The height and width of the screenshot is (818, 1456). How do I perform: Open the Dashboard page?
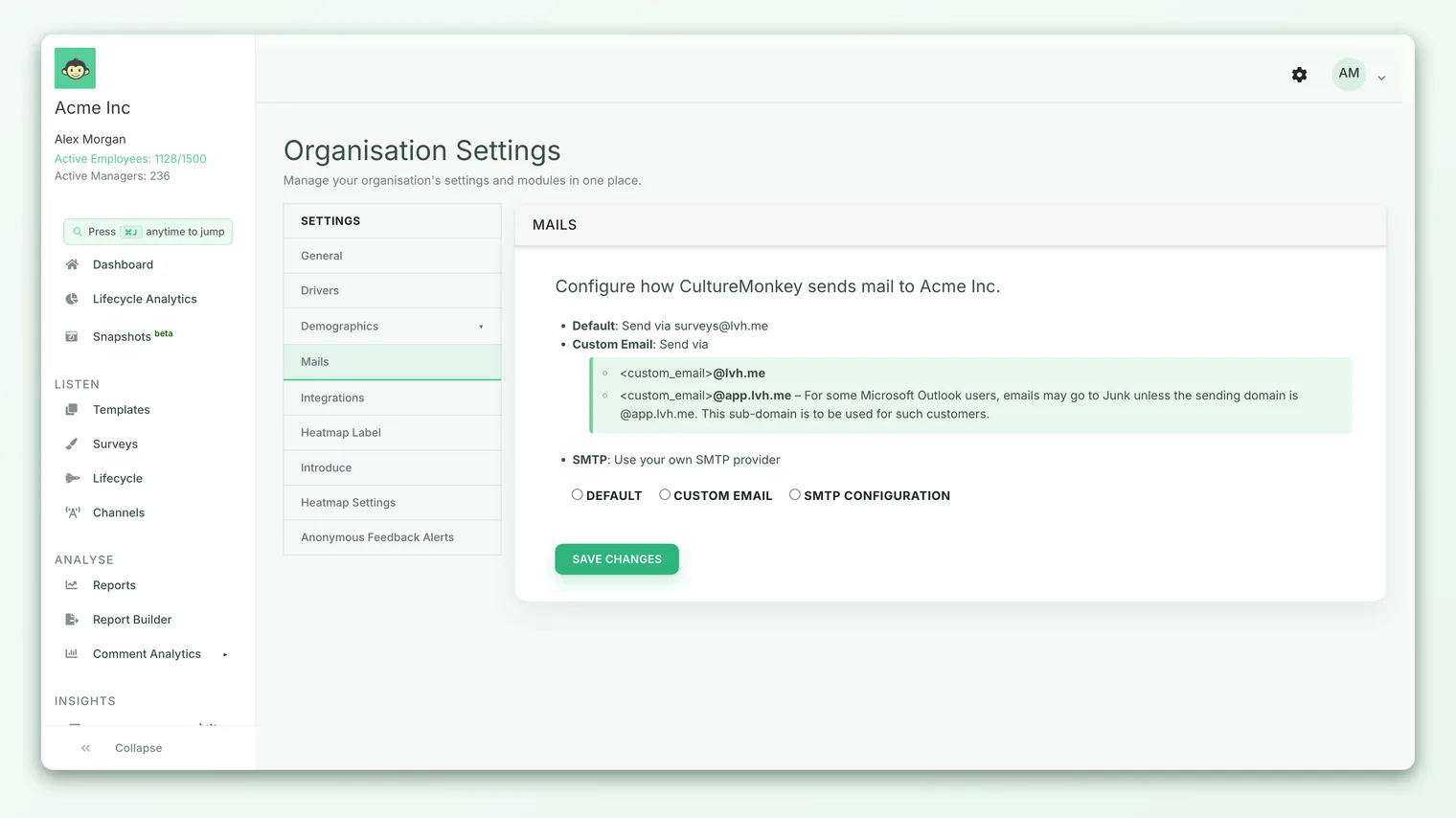click(123, 264)
